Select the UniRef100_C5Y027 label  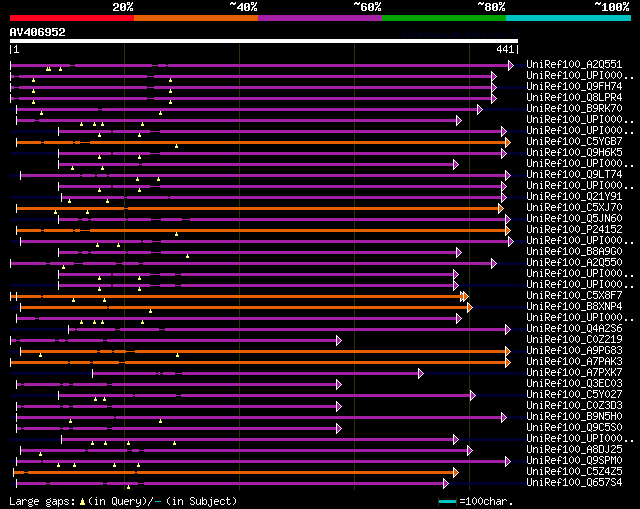[x=574, y=395]
